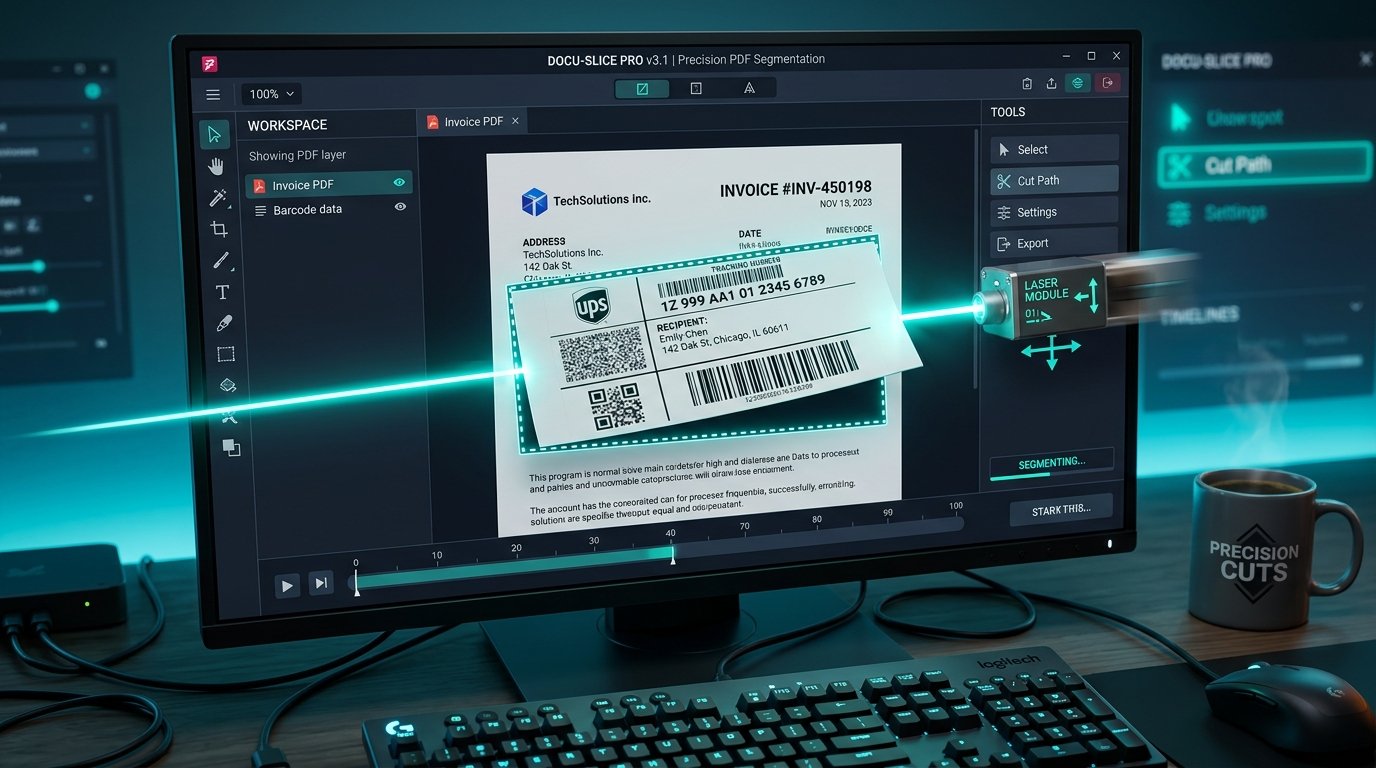Click the upload share icon

1051,84
